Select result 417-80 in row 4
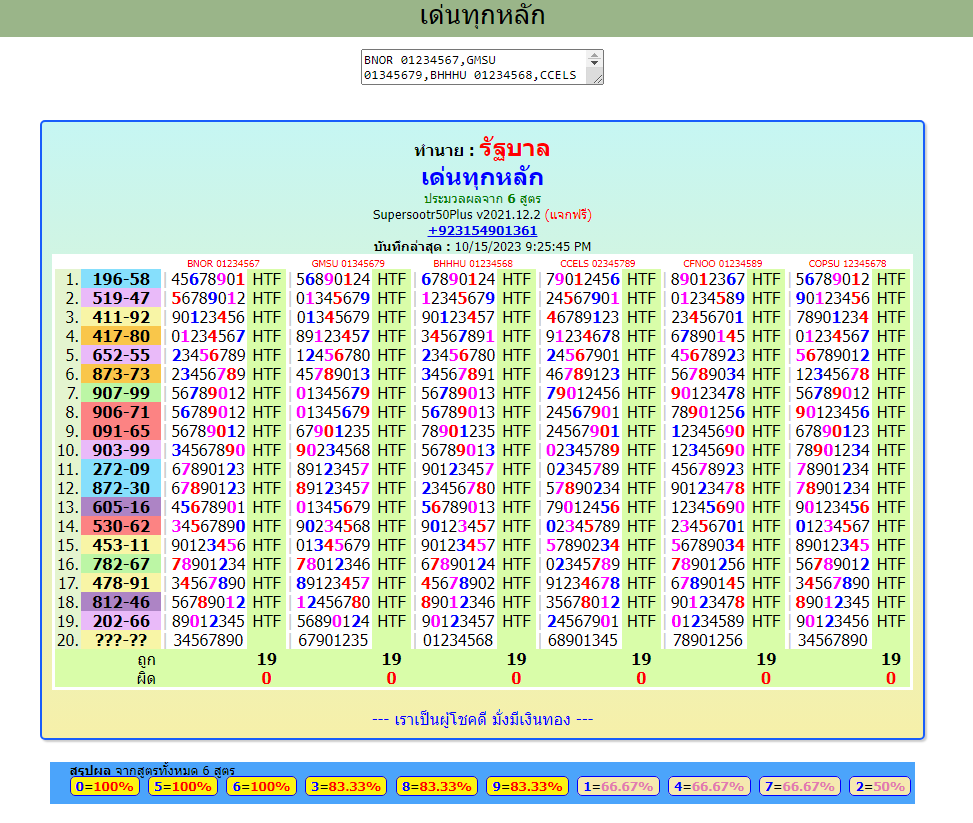Image resolution: width=973 pixels, height=823 pixels. click(121, 336)
